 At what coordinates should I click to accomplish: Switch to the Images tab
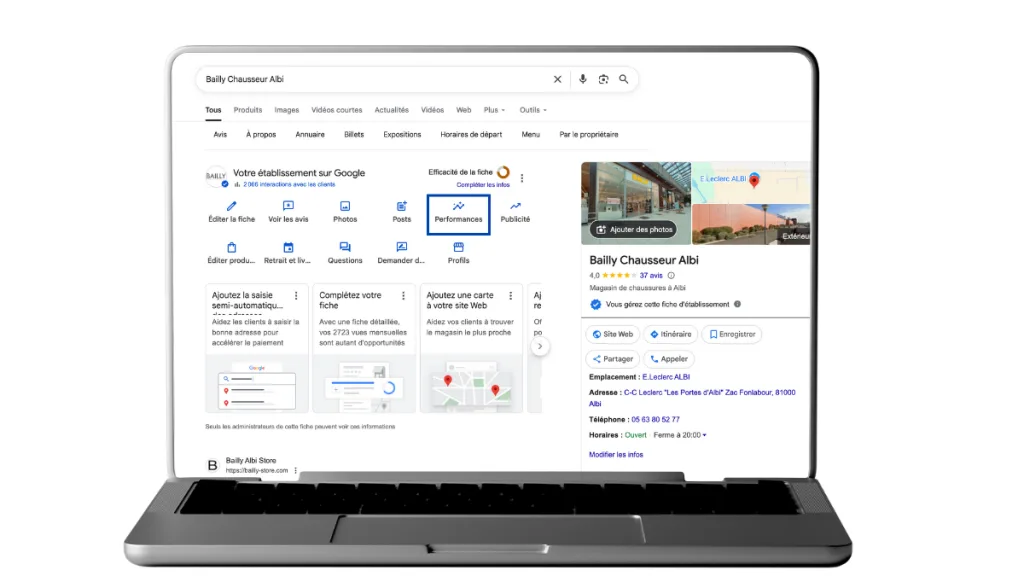(287, 110)
